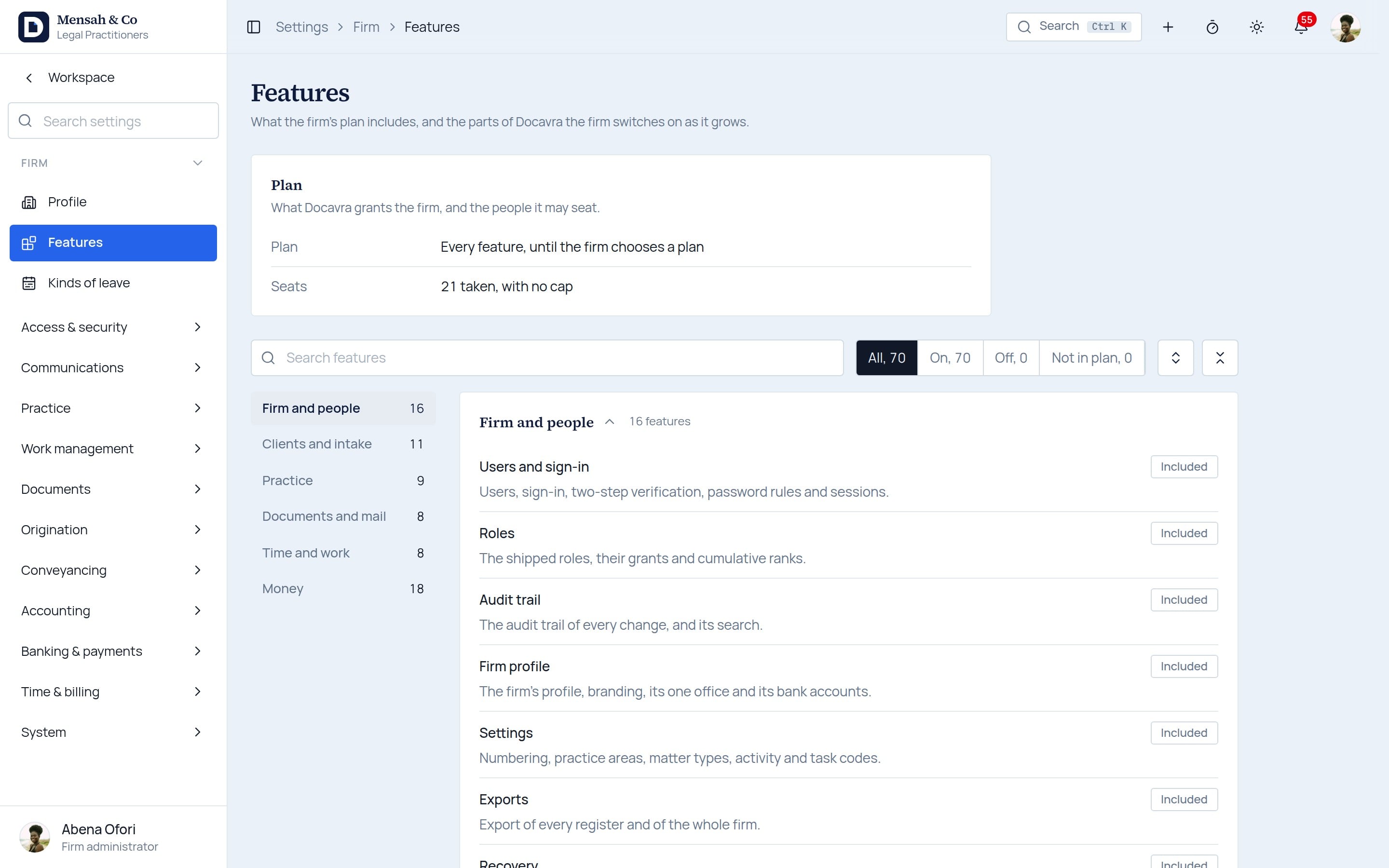
Task: Toggle the sidebar panel icon
Action: pyautogui.click(x=254, y=27)
